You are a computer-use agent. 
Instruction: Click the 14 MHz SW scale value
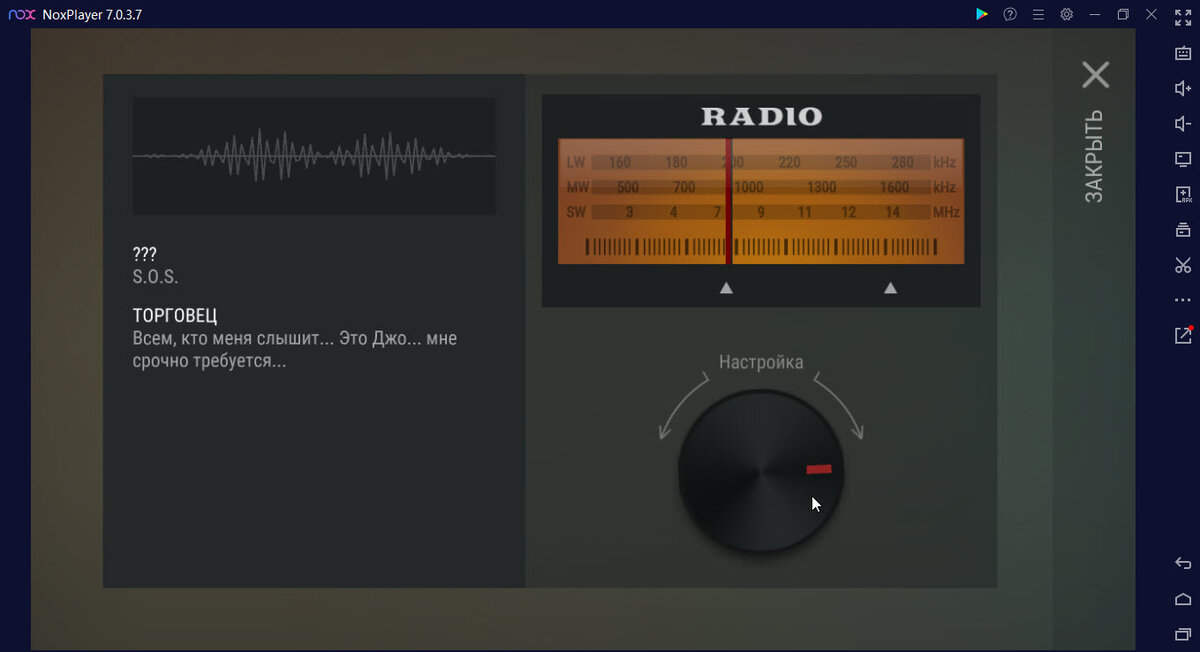(x=892, y=212)
